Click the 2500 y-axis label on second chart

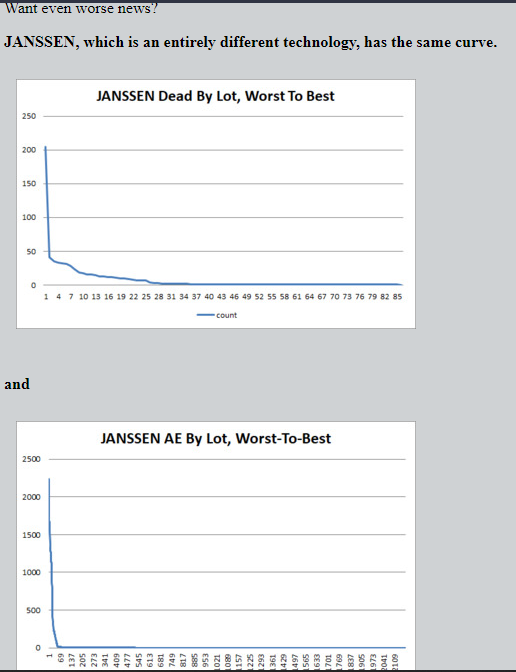31,459
